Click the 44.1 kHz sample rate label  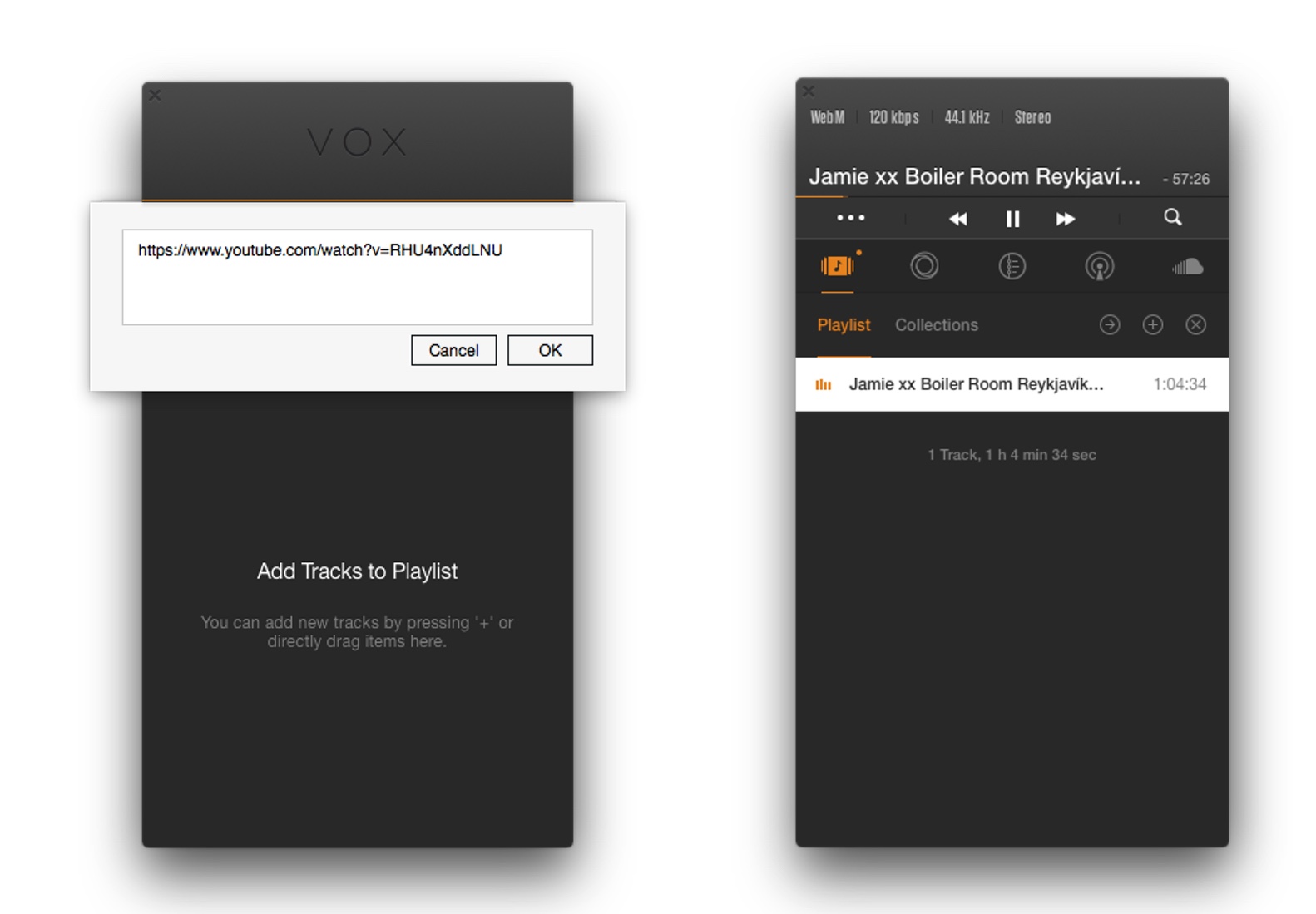(x=967, y=117)
